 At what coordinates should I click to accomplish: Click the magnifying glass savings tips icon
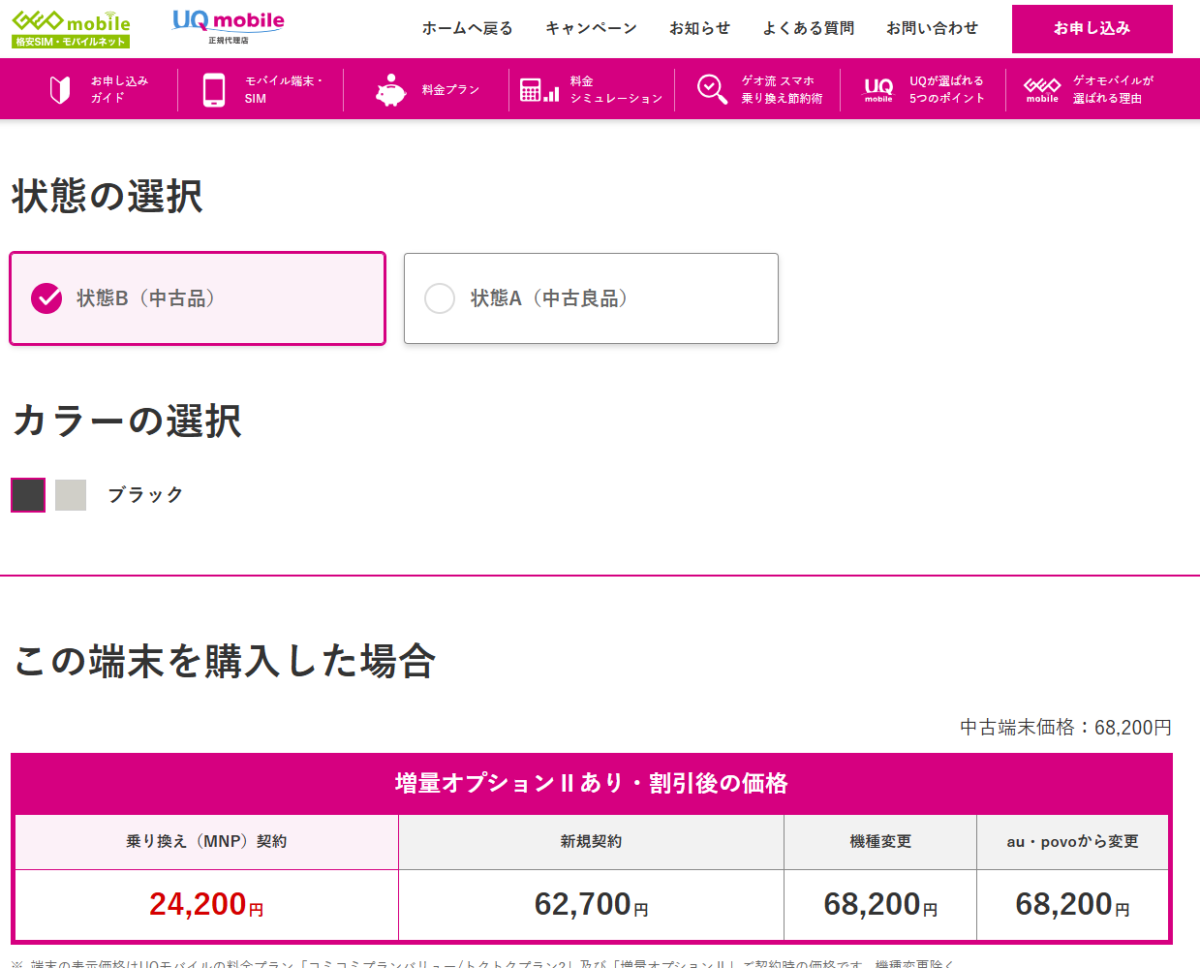coord(712,90)
